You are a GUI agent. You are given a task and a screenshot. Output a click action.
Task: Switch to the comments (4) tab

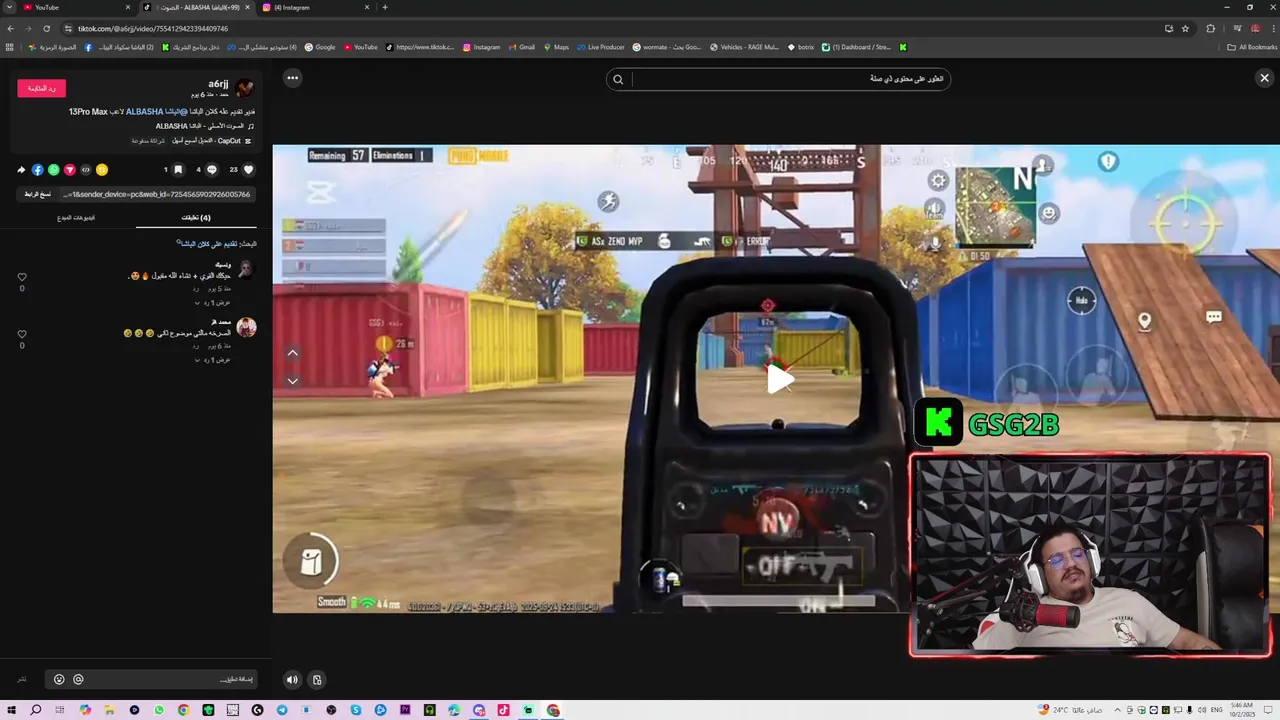click(196, 217)
